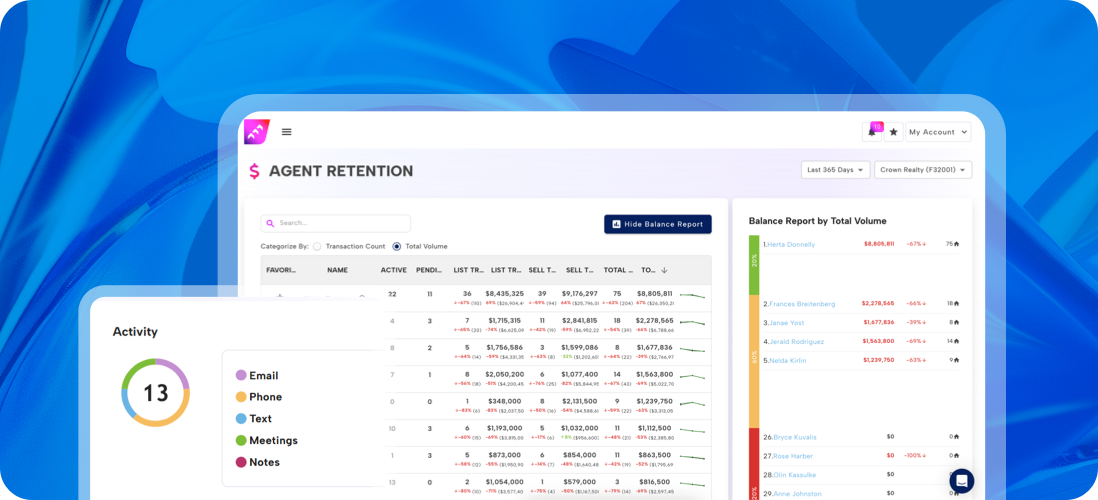Click the house icon next to Herta Donnelly

click(x=956, y=244)
